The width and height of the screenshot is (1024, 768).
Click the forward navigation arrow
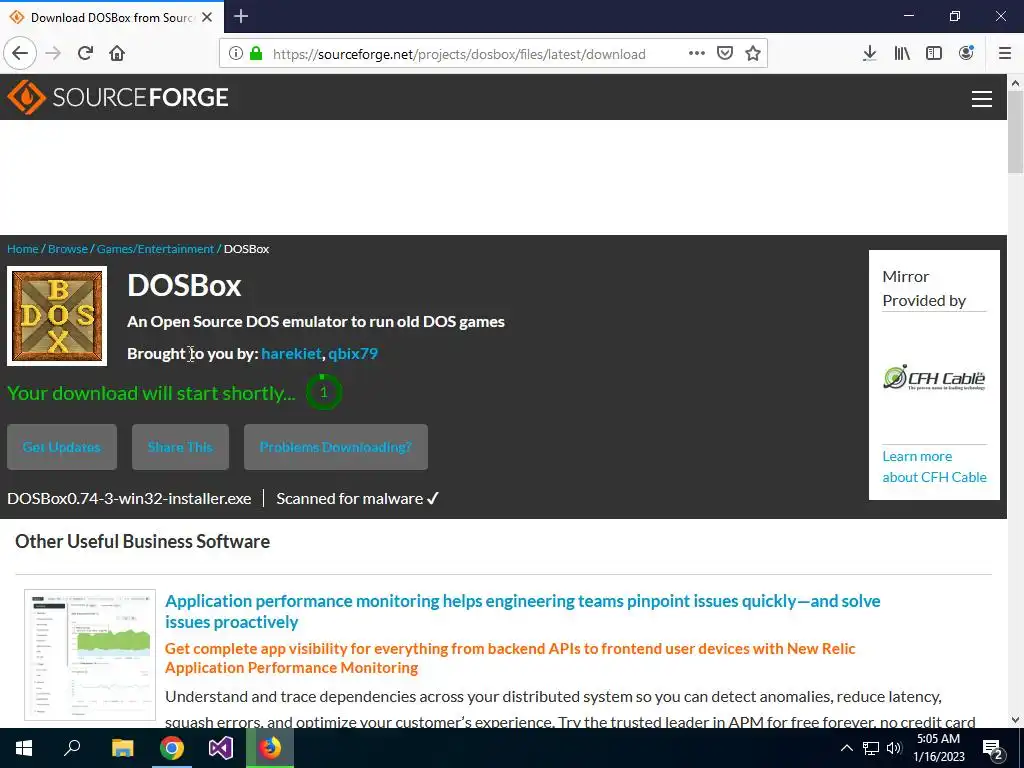53,54
